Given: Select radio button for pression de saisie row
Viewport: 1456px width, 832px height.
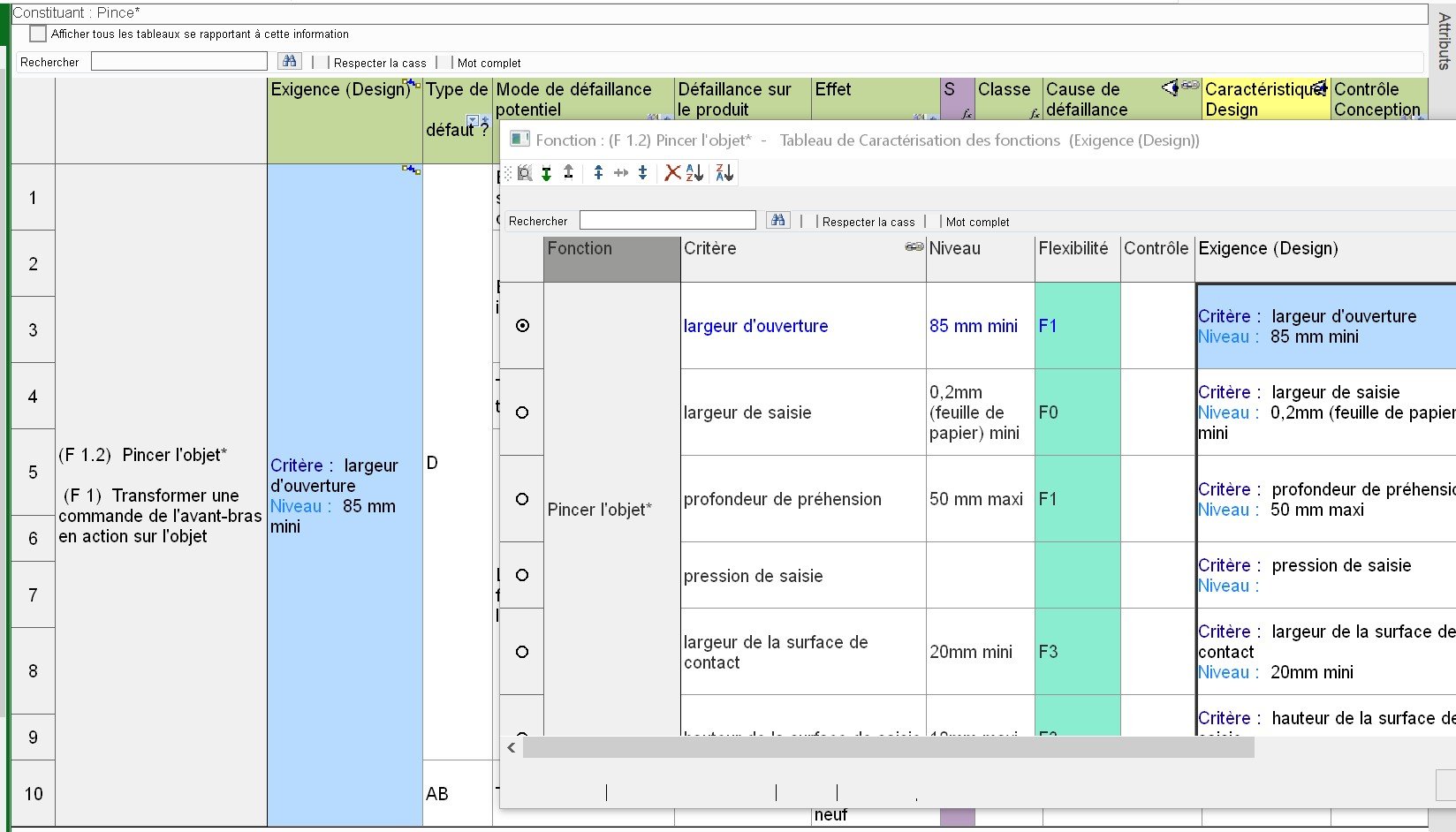Looking at the screenshot, I should point(522,575).
